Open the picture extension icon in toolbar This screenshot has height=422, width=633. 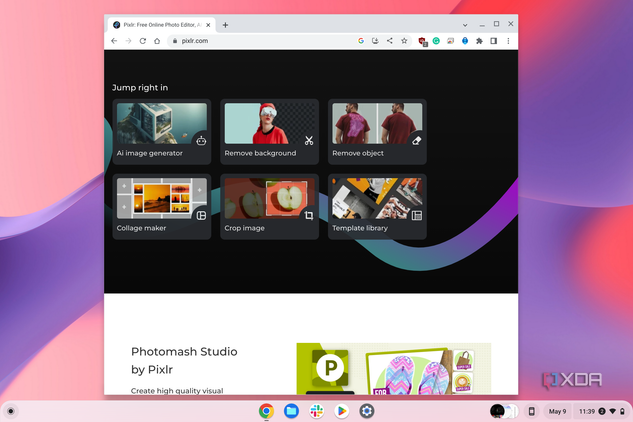[451, 41]
